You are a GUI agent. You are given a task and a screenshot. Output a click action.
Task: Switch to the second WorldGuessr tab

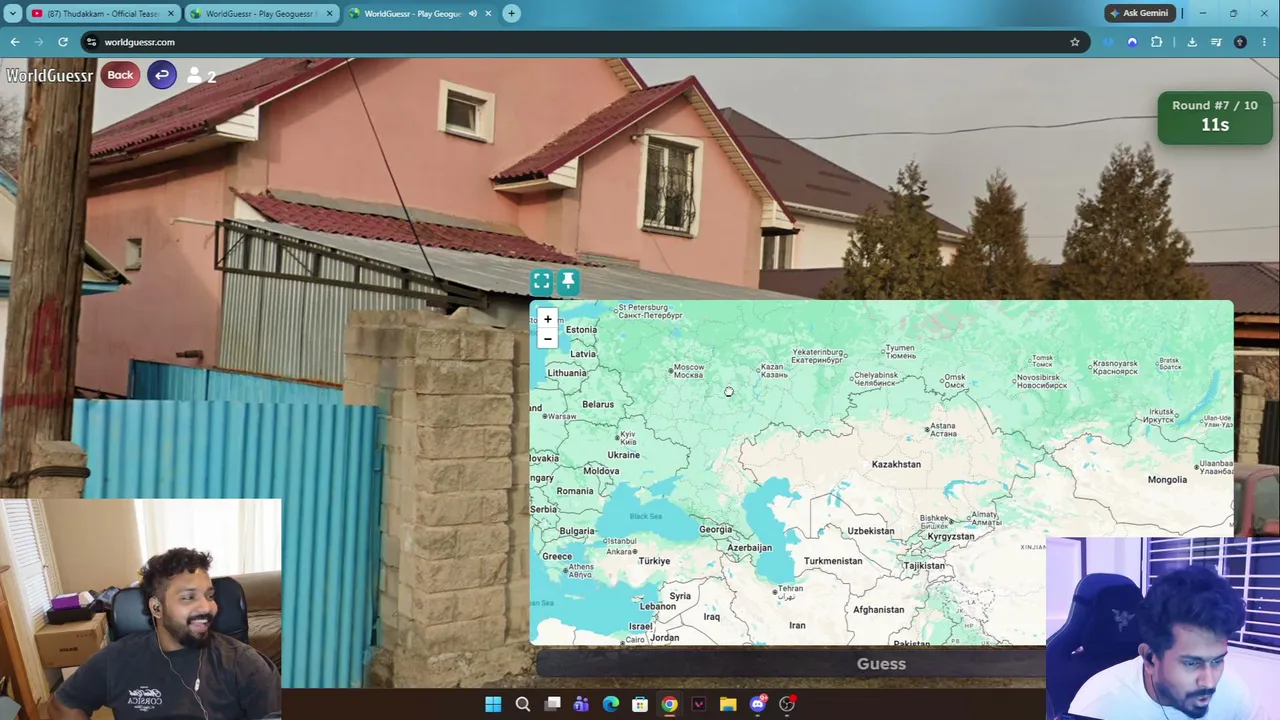tap(262, 14)
